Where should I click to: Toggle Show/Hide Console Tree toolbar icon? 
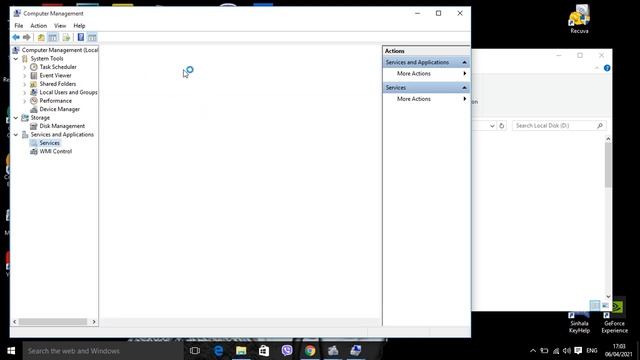[53, 38]
